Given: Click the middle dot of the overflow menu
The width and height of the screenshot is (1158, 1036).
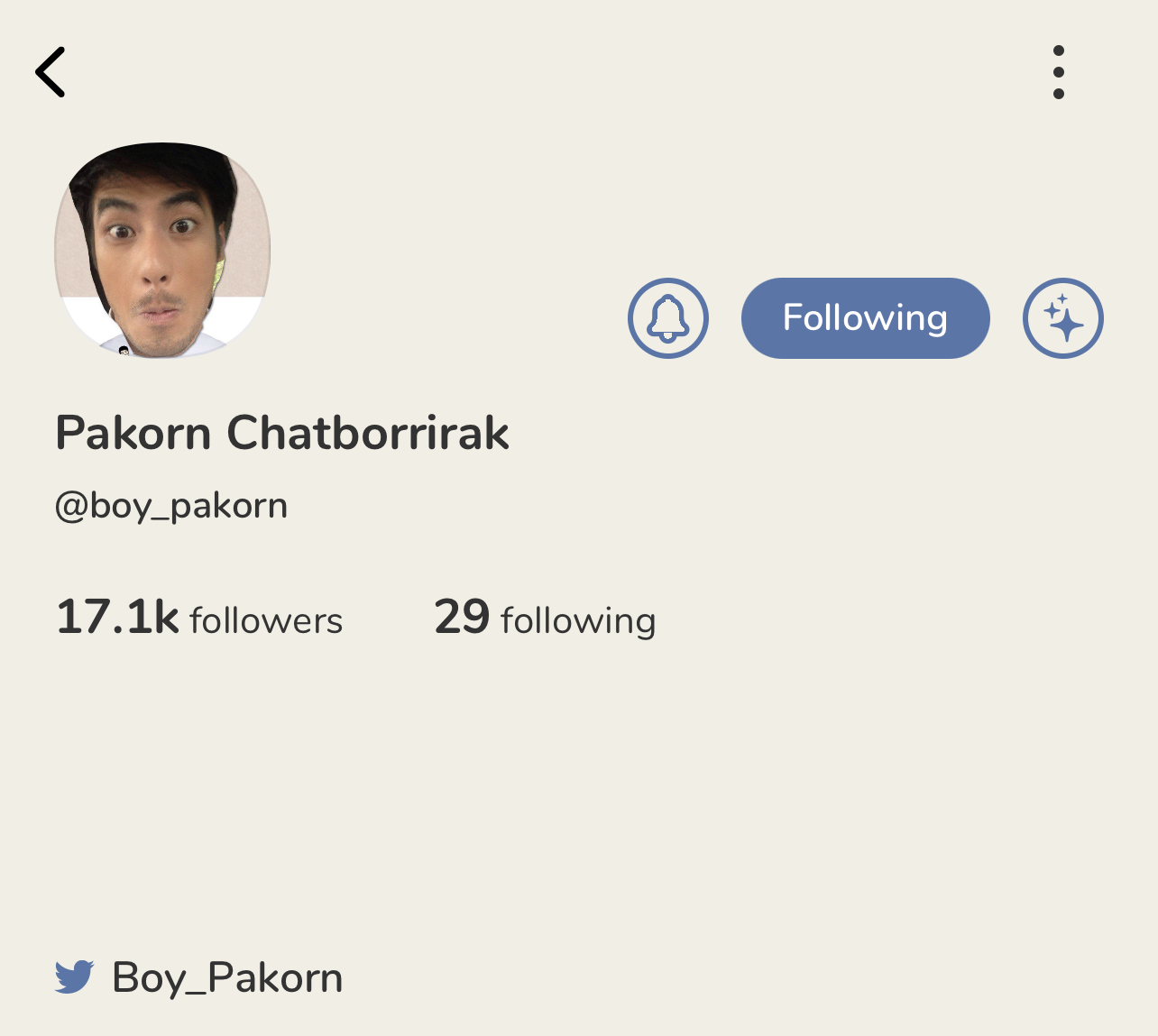Looking at the screenshot, I should (x=1059, y=72).
